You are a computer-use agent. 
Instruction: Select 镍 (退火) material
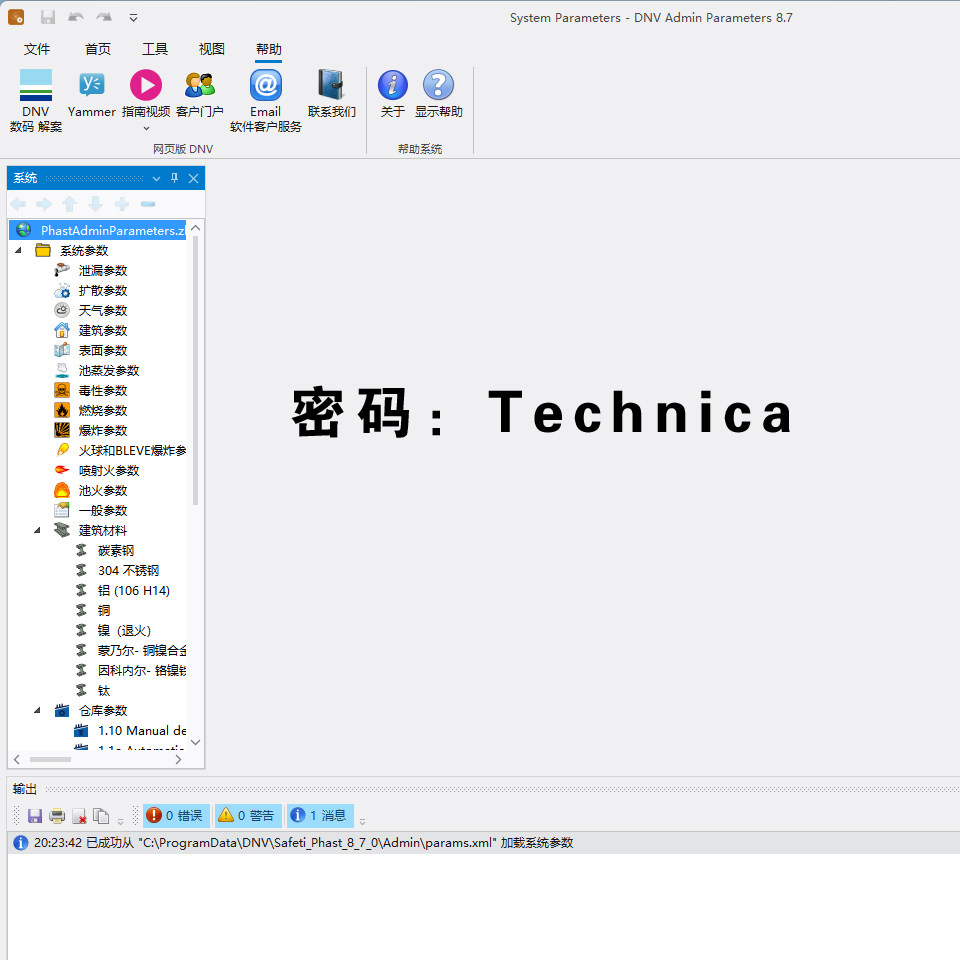pos(124,631)
